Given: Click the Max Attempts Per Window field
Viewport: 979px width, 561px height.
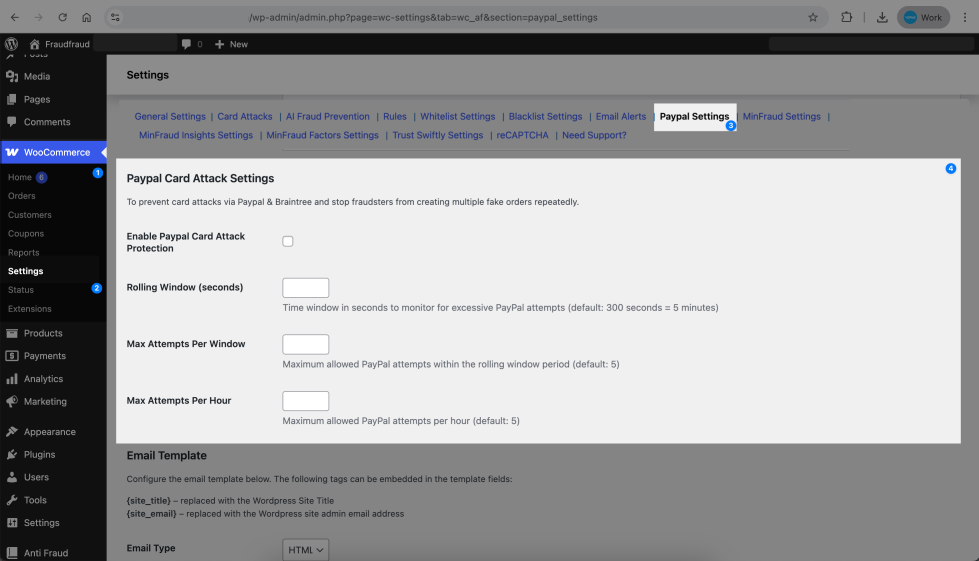Looking at the screenshot, I should point(305,344).
